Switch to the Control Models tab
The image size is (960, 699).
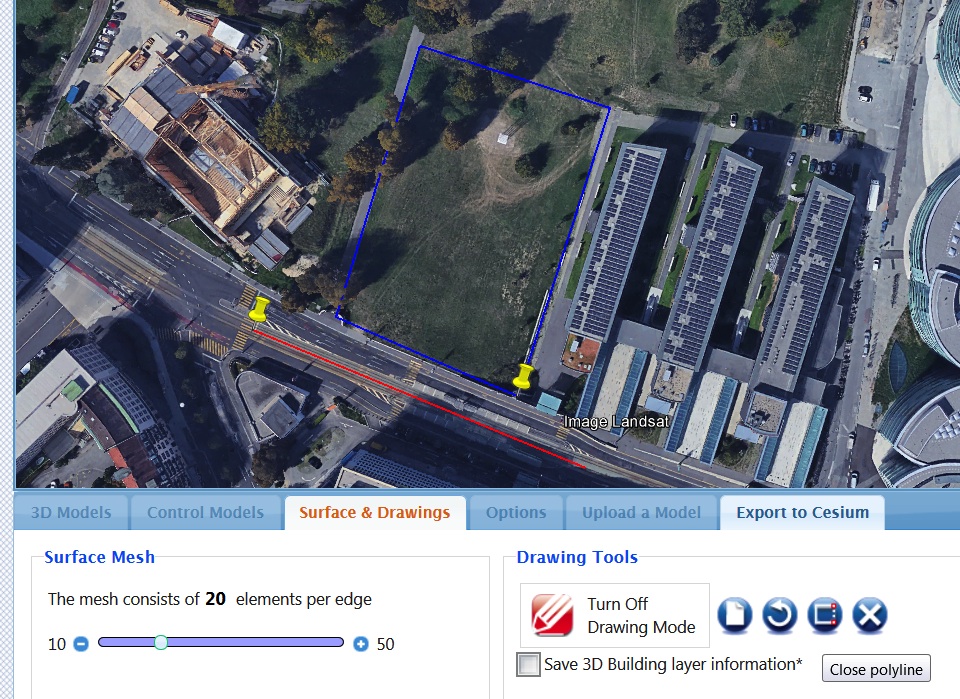tap(205, 512)
